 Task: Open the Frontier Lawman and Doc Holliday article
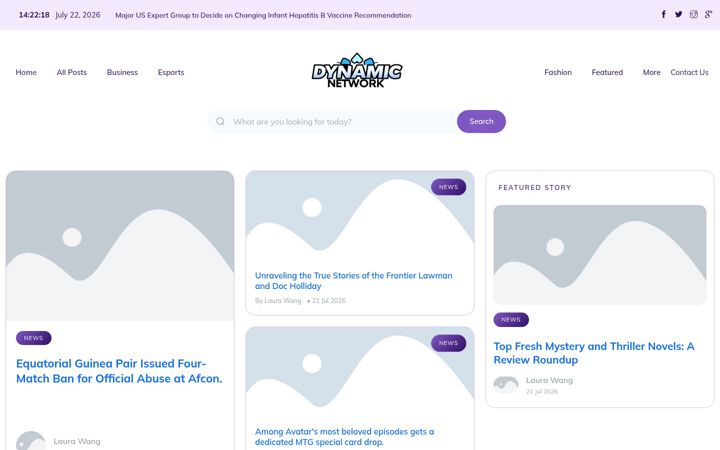click(354, 281)
